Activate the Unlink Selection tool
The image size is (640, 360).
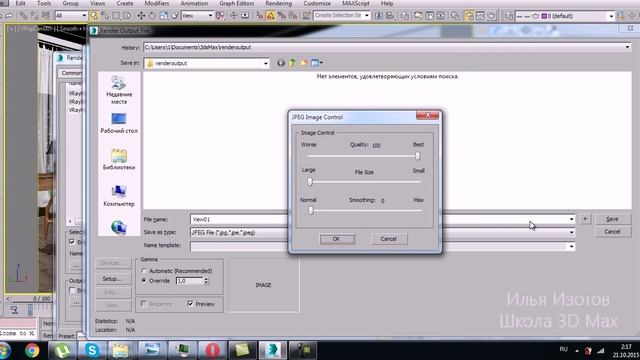tap(35, 16)
